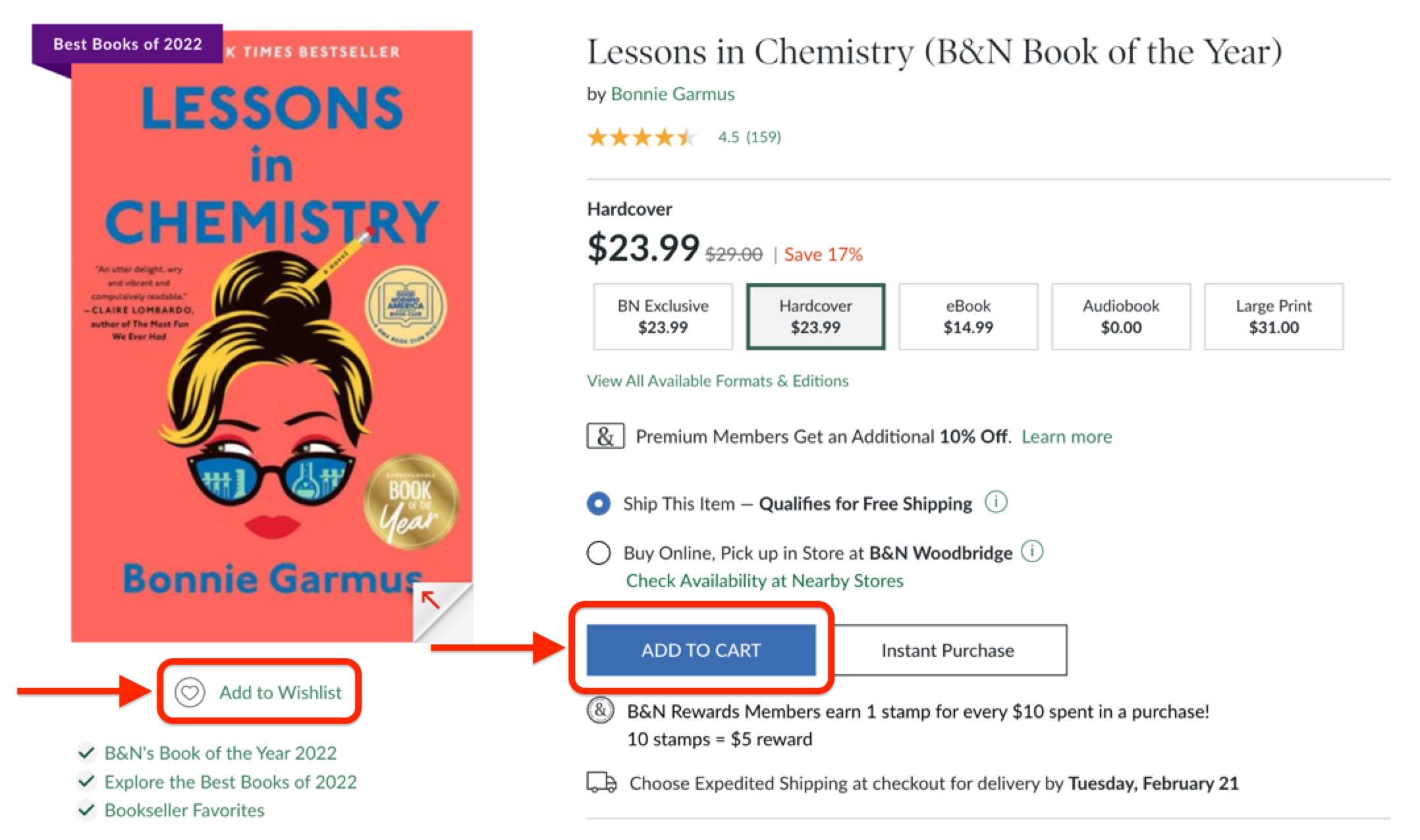The image size is (1420, 840).
Task: Click the cover page-curl arrow icon
Action: [x=431, y=600]
